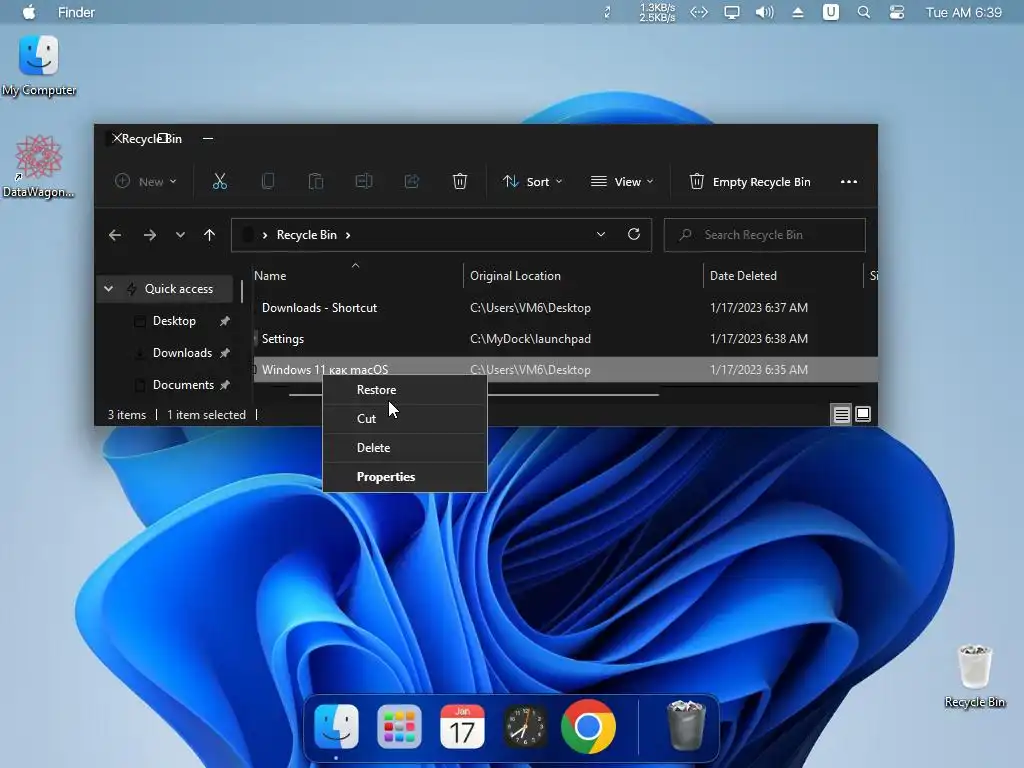The image size is (1024, 768).
Task: Select Downloads in the navigation pane
Action: pos(182,353)
